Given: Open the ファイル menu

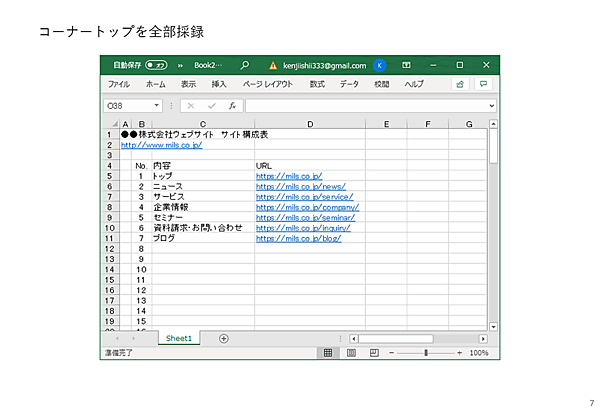Looking at the screenshot, I should tap(119, 84).
